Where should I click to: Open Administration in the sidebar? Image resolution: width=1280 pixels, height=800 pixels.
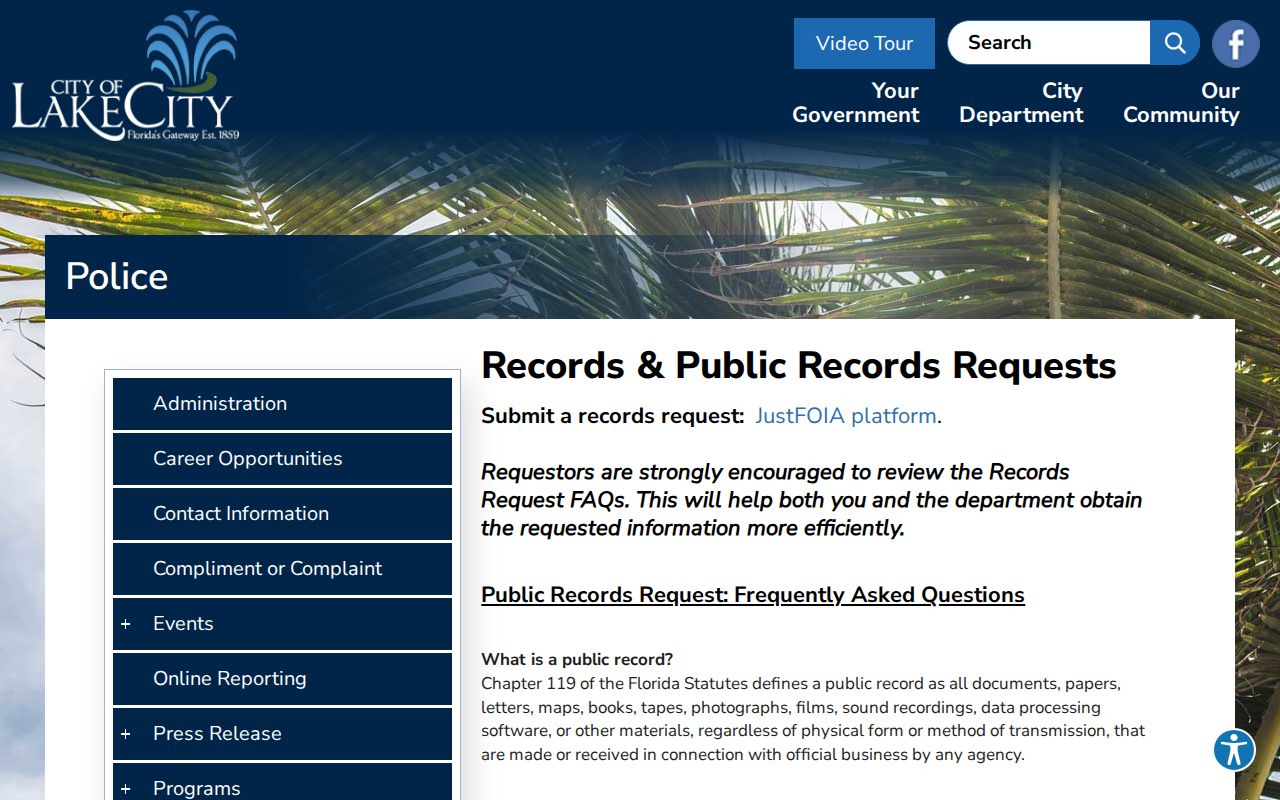coord(282,404)
